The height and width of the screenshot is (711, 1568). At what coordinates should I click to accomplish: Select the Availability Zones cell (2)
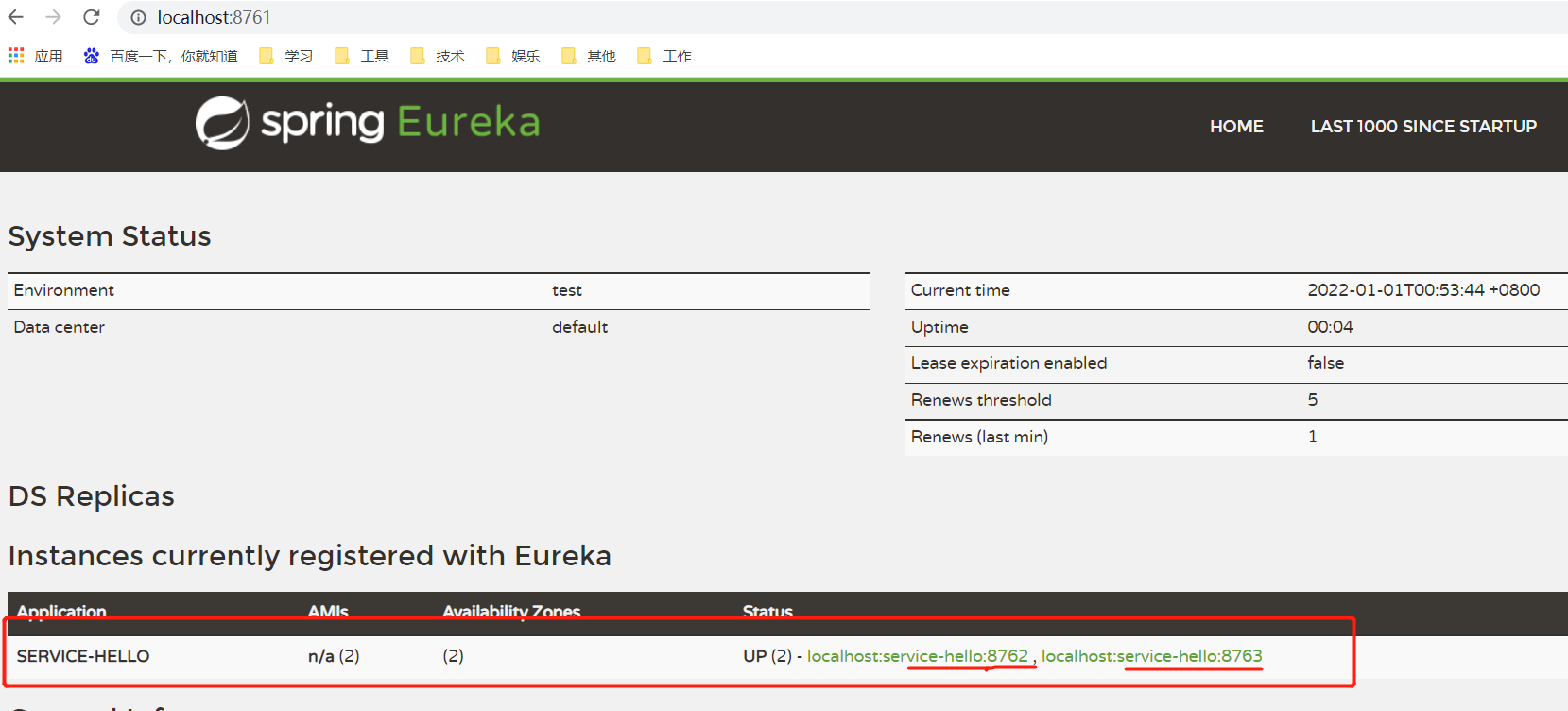pos(453,656)
